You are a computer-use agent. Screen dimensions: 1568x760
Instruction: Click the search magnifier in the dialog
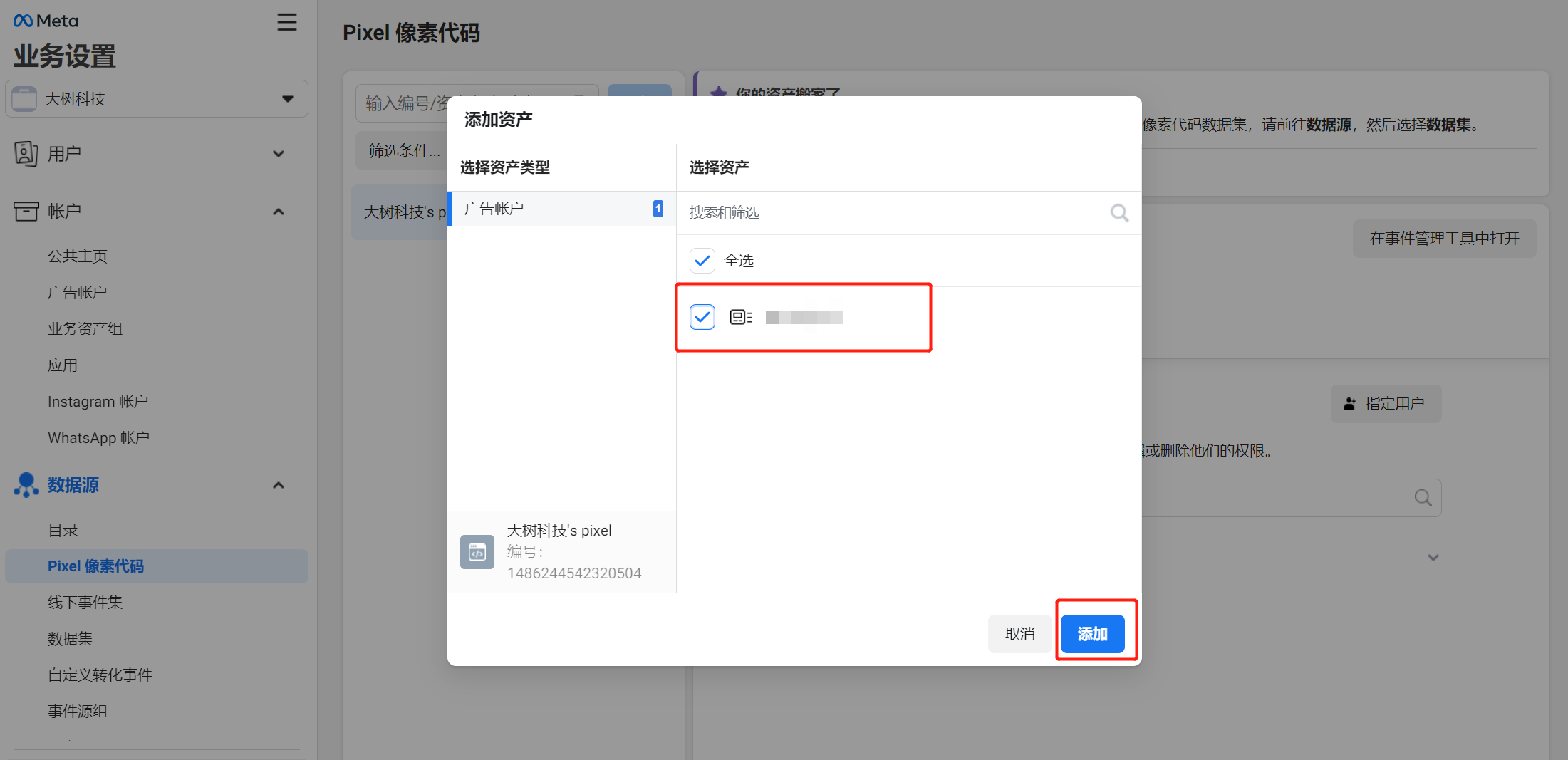tap(1119, 212)
